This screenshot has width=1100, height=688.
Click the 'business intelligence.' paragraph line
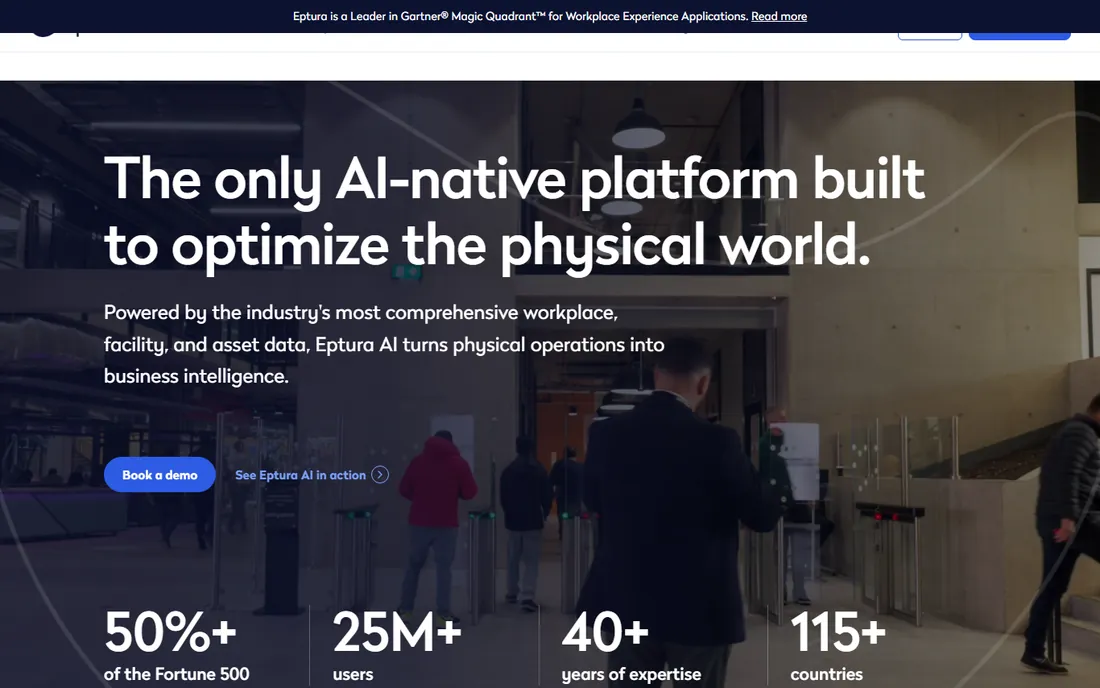[196, 377]
